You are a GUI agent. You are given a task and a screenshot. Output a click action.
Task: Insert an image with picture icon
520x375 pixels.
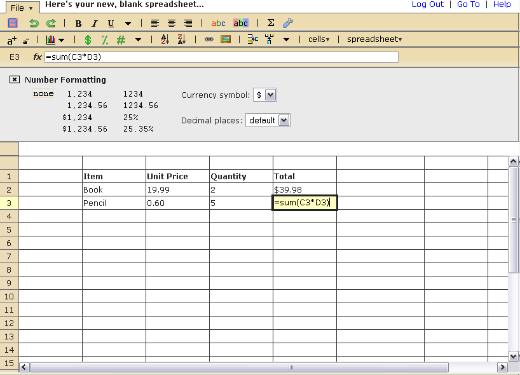click(x=226, y=39)
